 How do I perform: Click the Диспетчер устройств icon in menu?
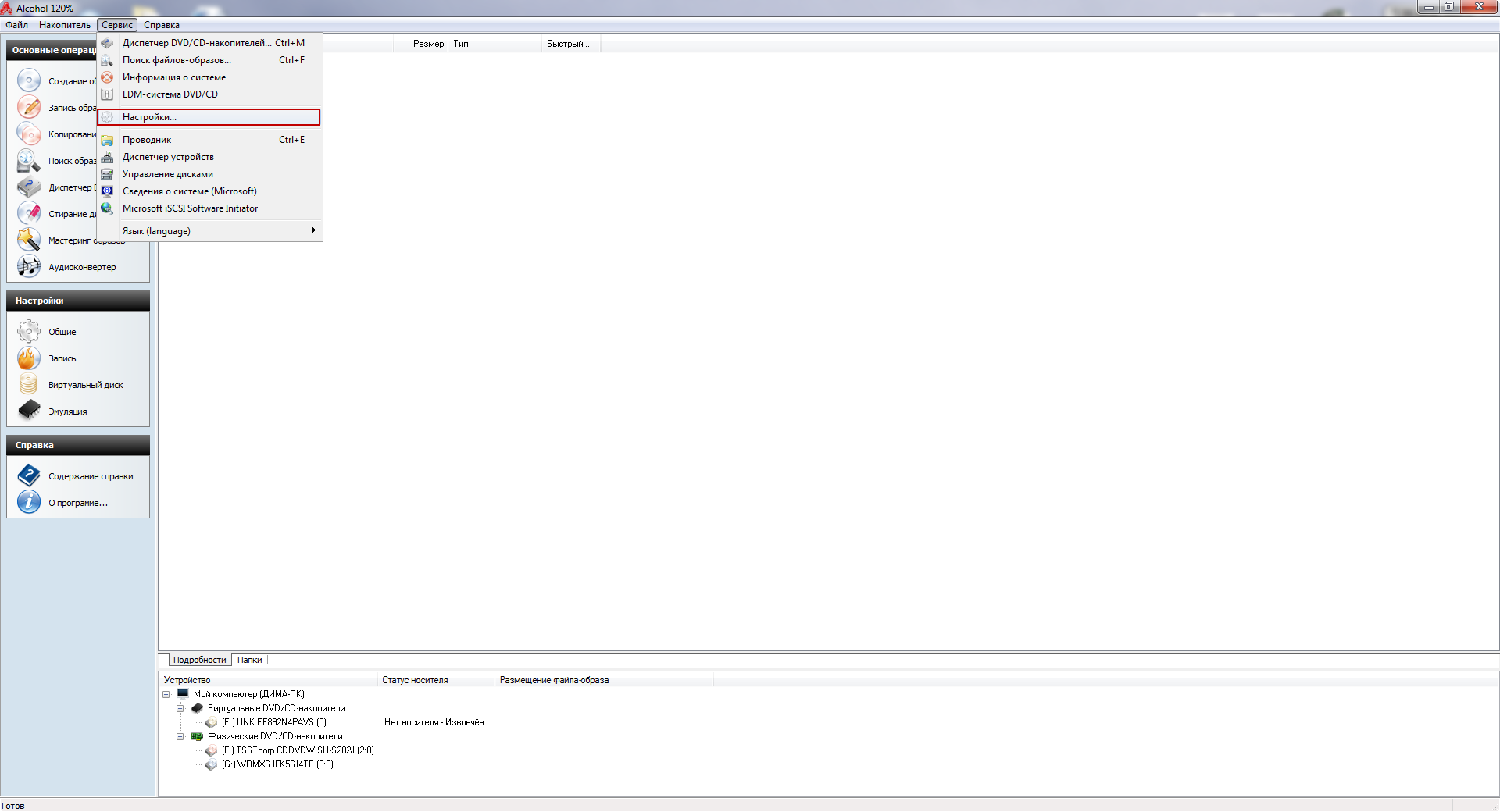click(107, 157)
